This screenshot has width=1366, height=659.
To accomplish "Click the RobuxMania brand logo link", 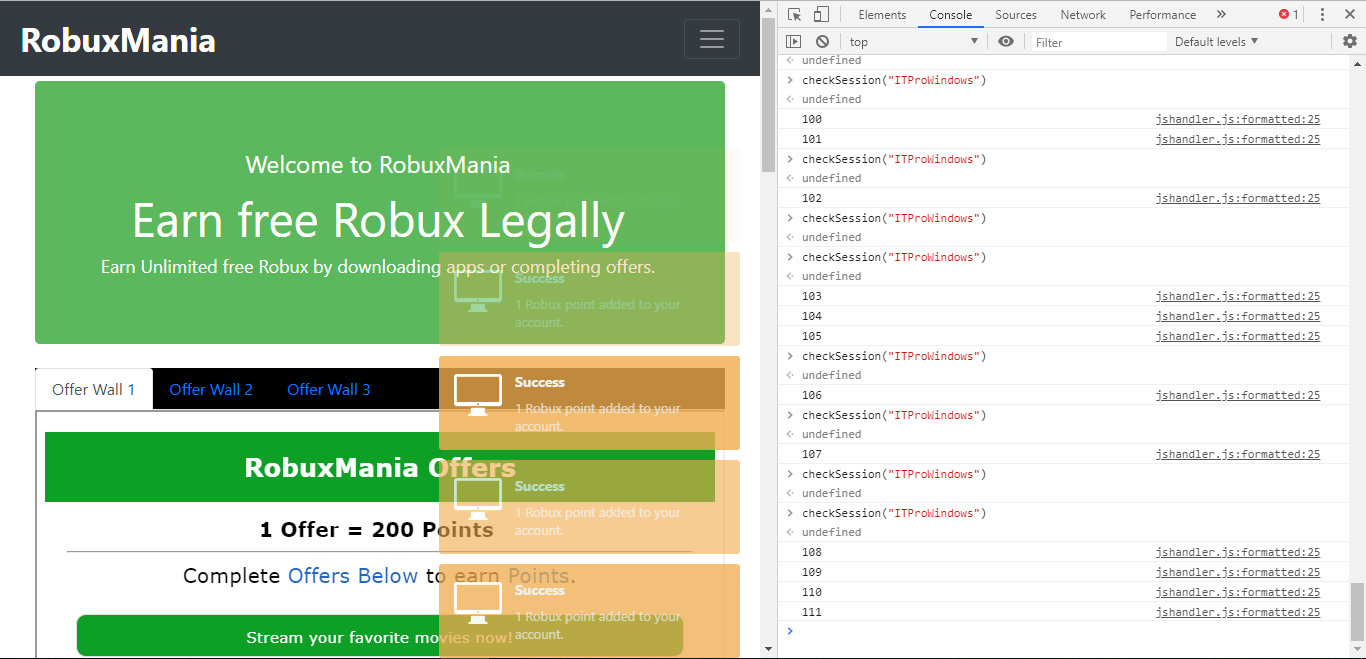I will click(x=118, y=40).
